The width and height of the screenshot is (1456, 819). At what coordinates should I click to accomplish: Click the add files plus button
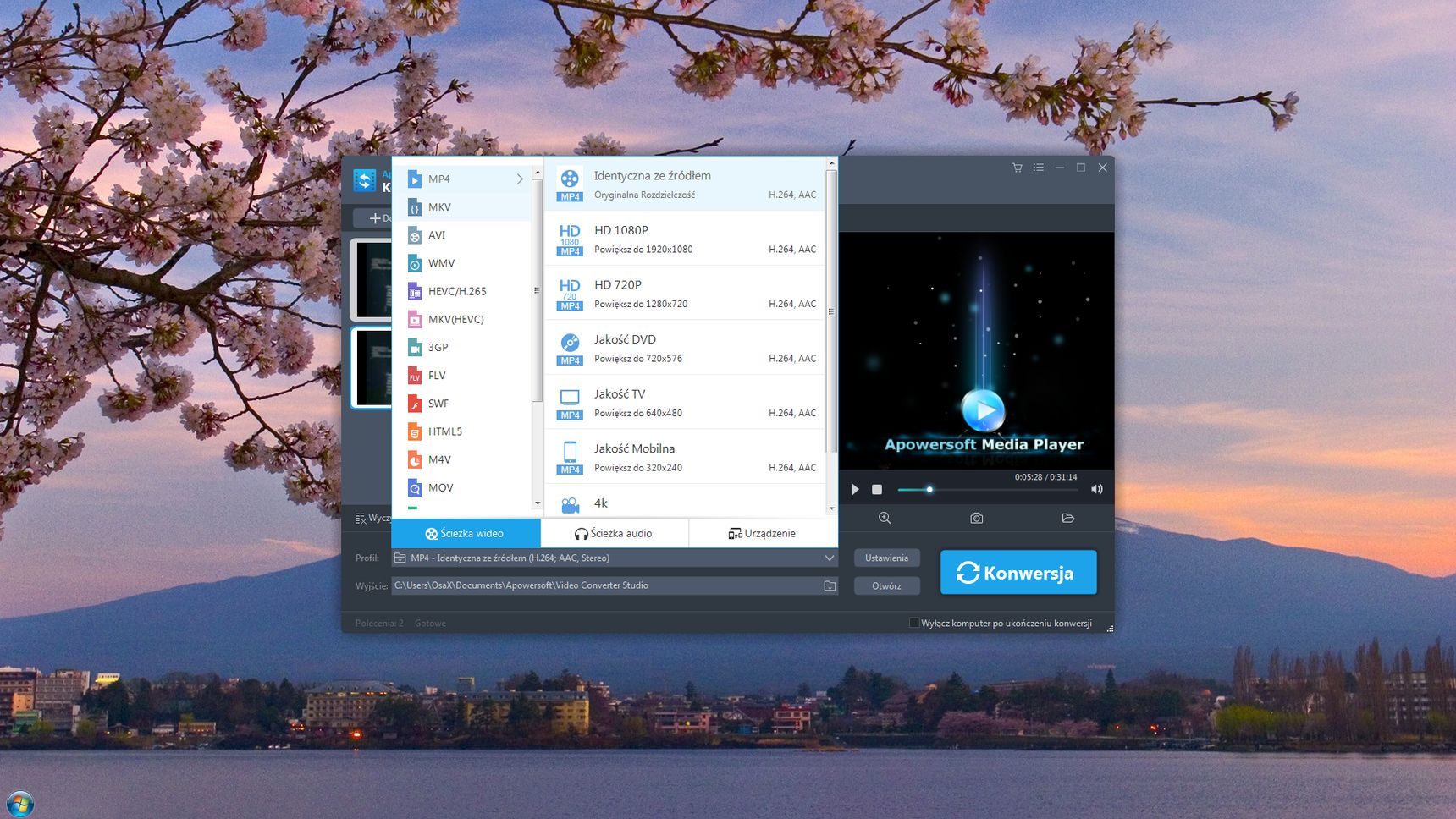point(374,218)
